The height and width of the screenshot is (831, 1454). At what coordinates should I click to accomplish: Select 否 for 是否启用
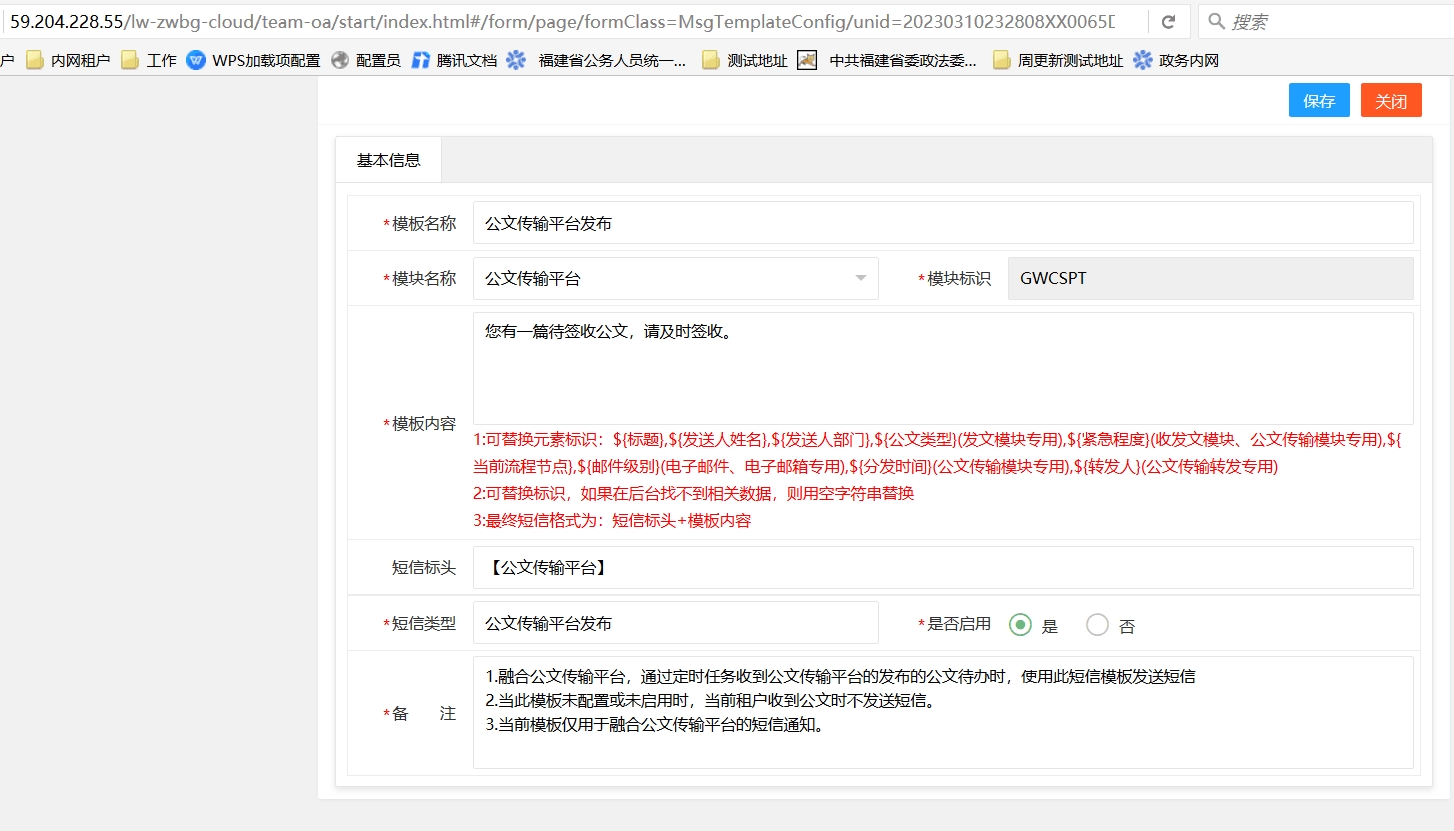[x=1097, y=625]
